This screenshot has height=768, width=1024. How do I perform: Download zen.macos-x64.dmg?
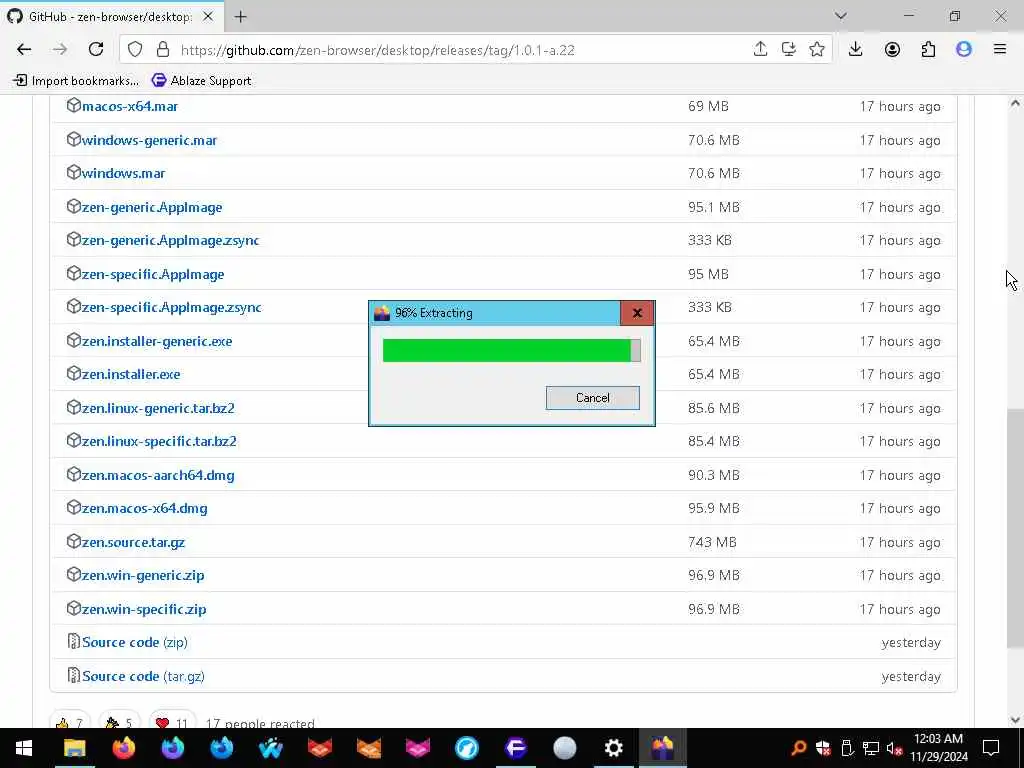(145, 509)
